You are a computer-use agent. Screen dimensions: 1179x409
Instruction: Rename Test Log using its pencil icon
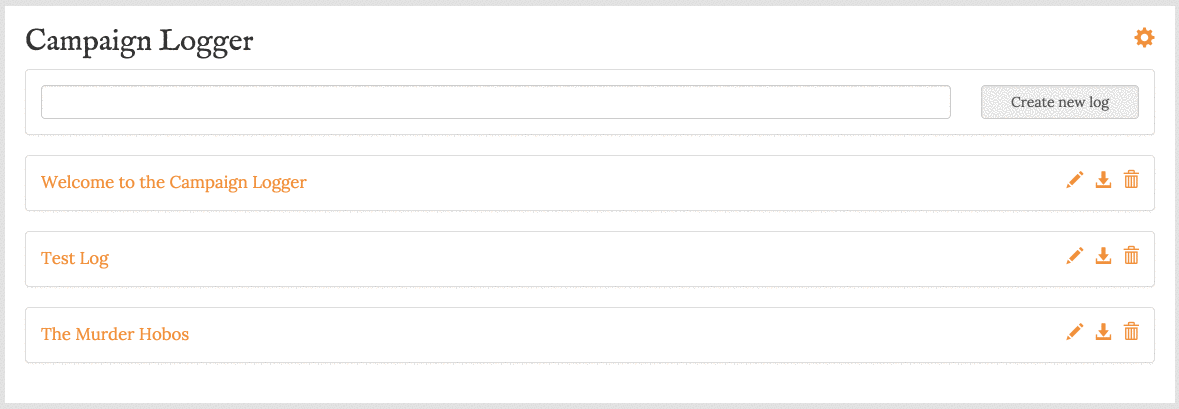pos(1075,256)
